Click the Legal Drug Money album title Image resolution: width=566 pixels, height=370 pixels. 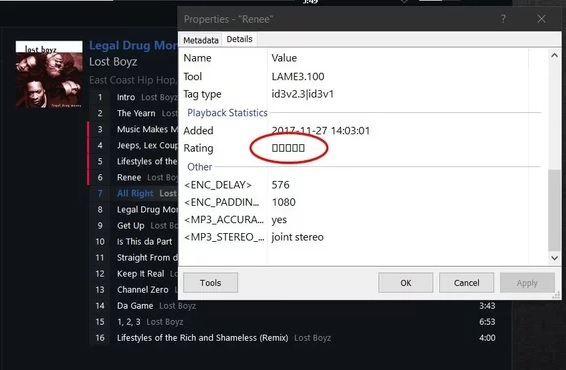click(133, 45)
